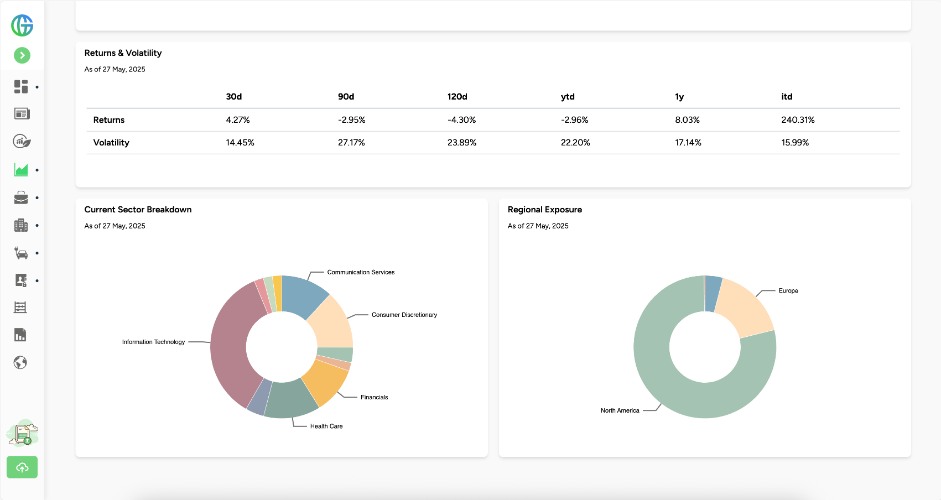Open the office buildings icon
941x500 pixels.
21,226
